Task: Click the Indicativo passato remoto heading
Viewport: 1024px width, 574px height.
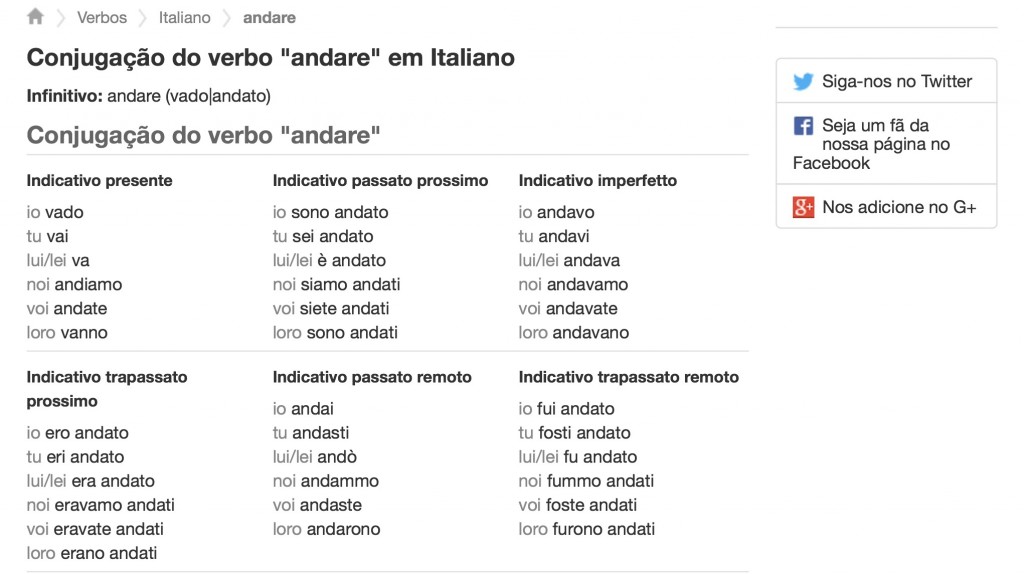Action: click(372, 377)
